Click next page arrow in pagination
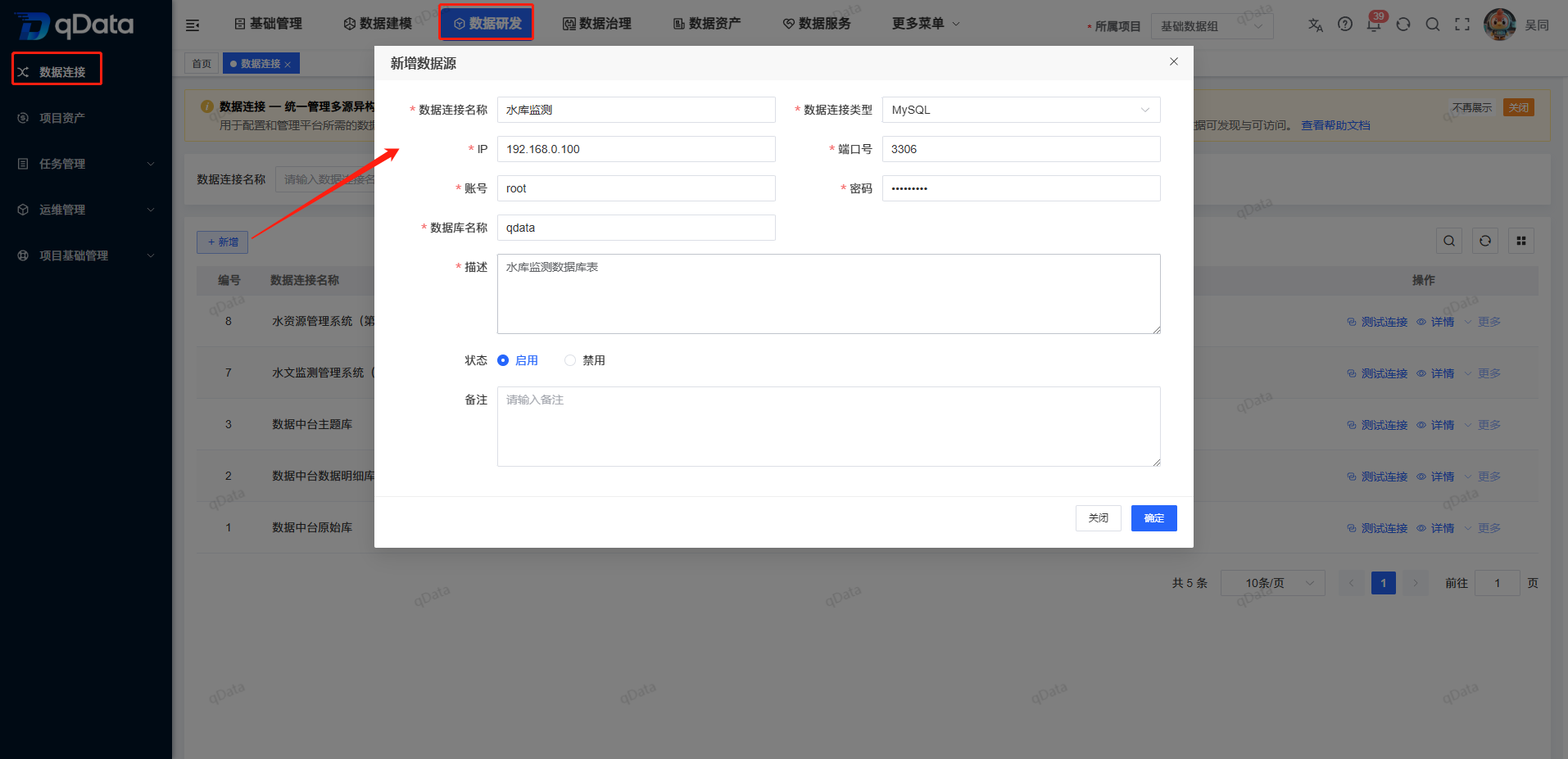 (1416, 583)
